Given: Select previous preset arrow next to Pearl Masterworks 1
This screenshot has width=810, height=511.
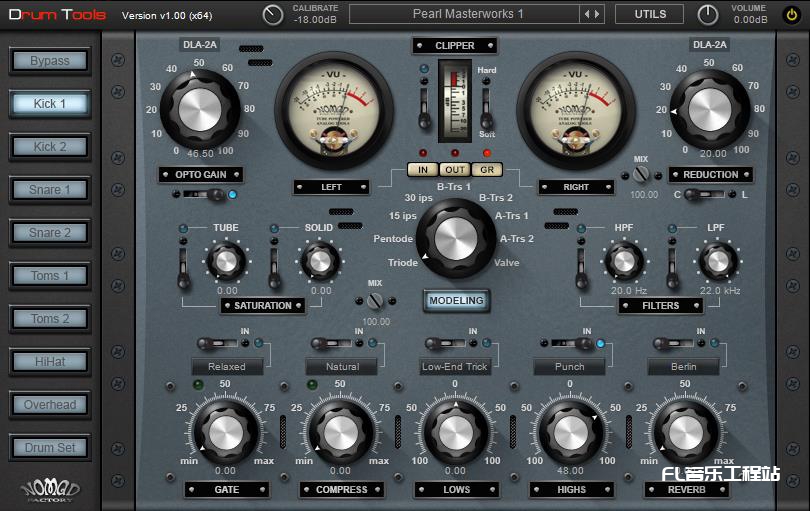Looking at the screenshot, I should [587, 14].
